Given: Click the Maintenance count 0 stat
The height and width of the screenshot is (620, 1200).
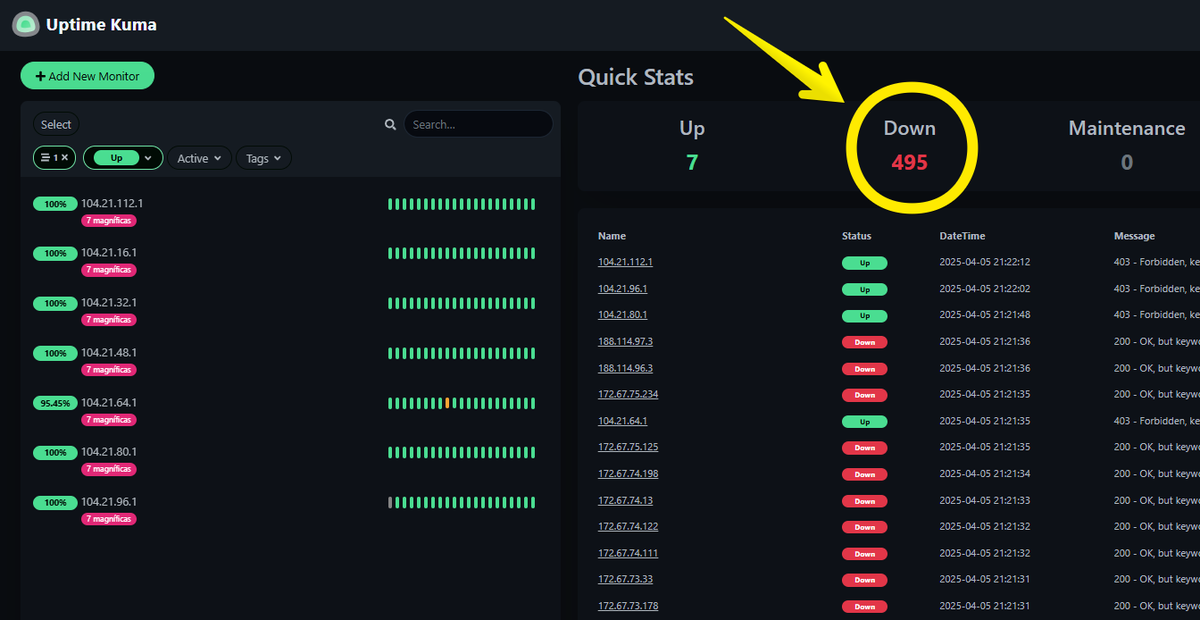Looking at the screenshot, I should coord(1127,162).
